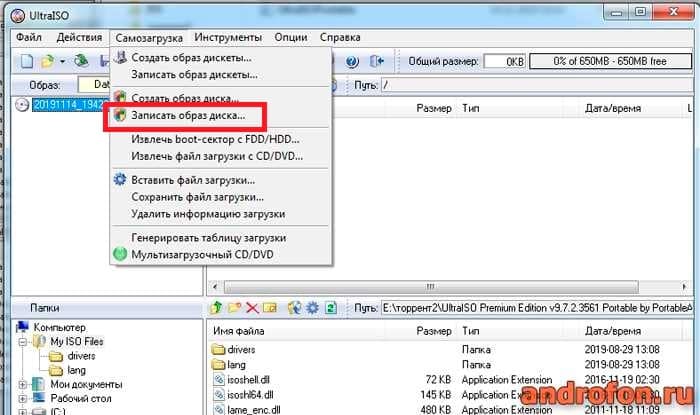
Task: Select lame_enc.dll in the file list
Action: [254, 409]
